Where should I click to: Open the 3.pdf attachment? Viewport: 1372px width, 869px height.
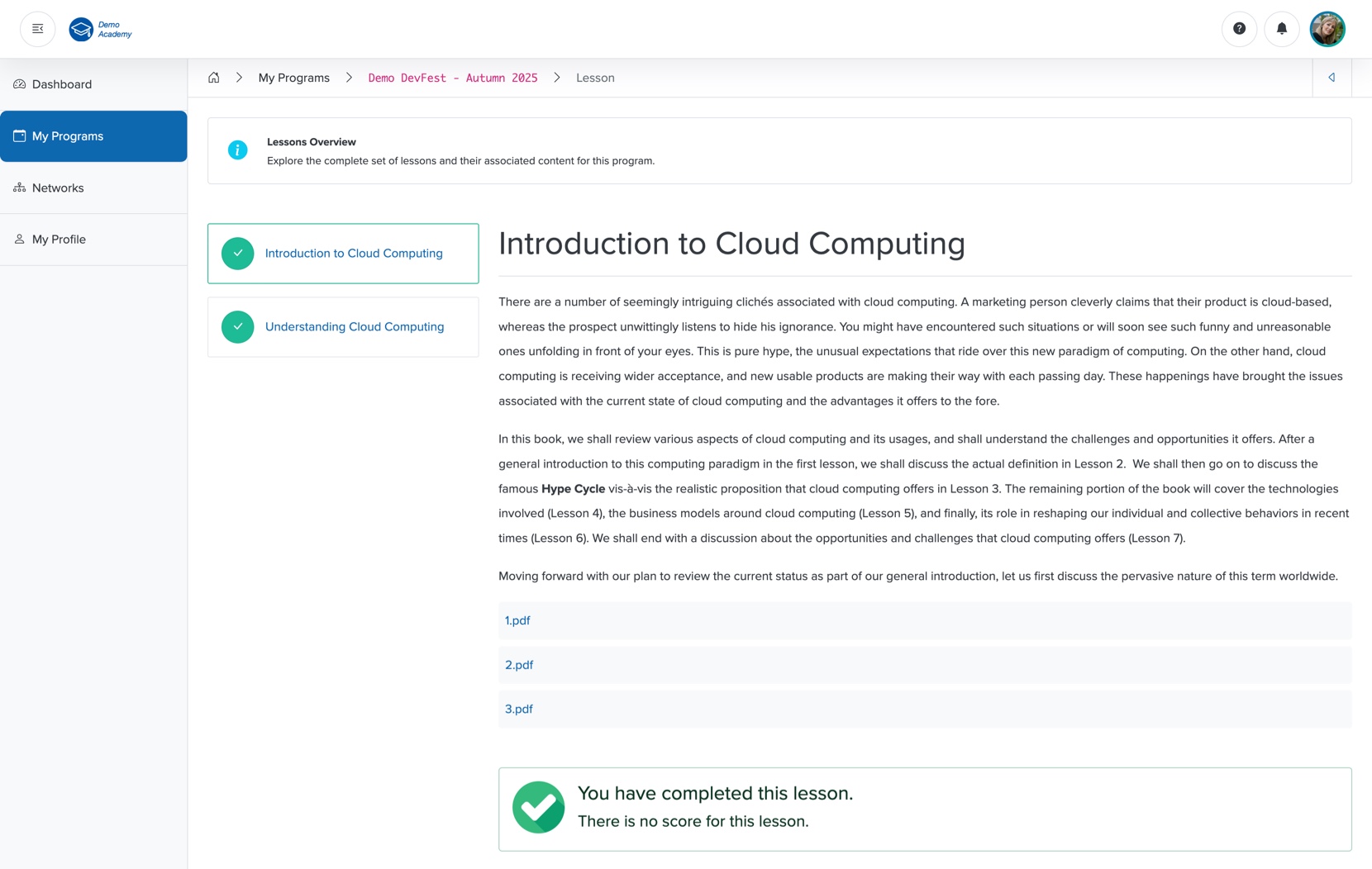click(x=519, y=710)
